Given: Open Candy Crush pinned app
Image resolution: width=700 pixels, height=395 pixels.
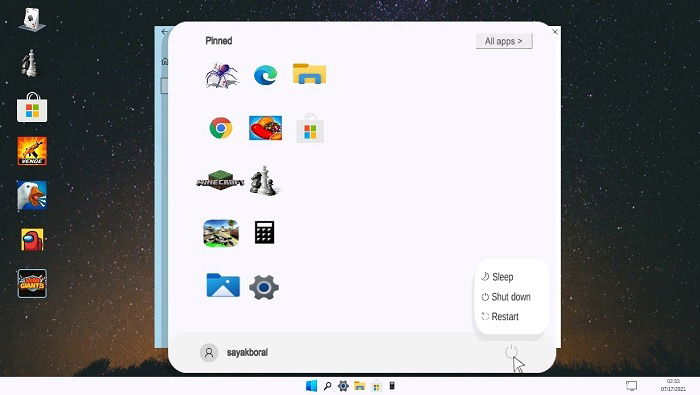Looking at the screenshot, I should click(265, 128).
